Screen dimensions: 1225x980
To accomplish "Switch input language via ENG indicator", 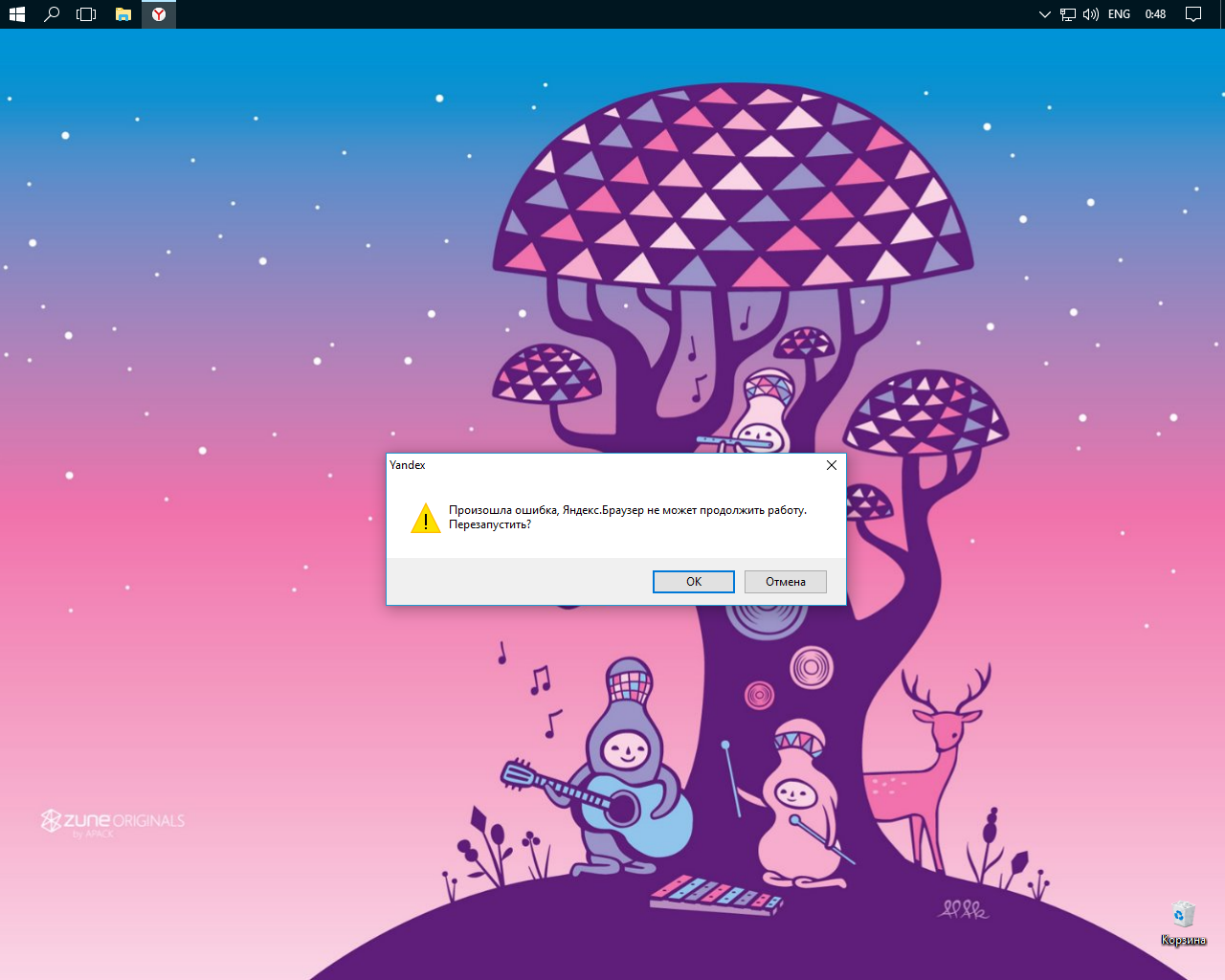I will click(1119, 14).
